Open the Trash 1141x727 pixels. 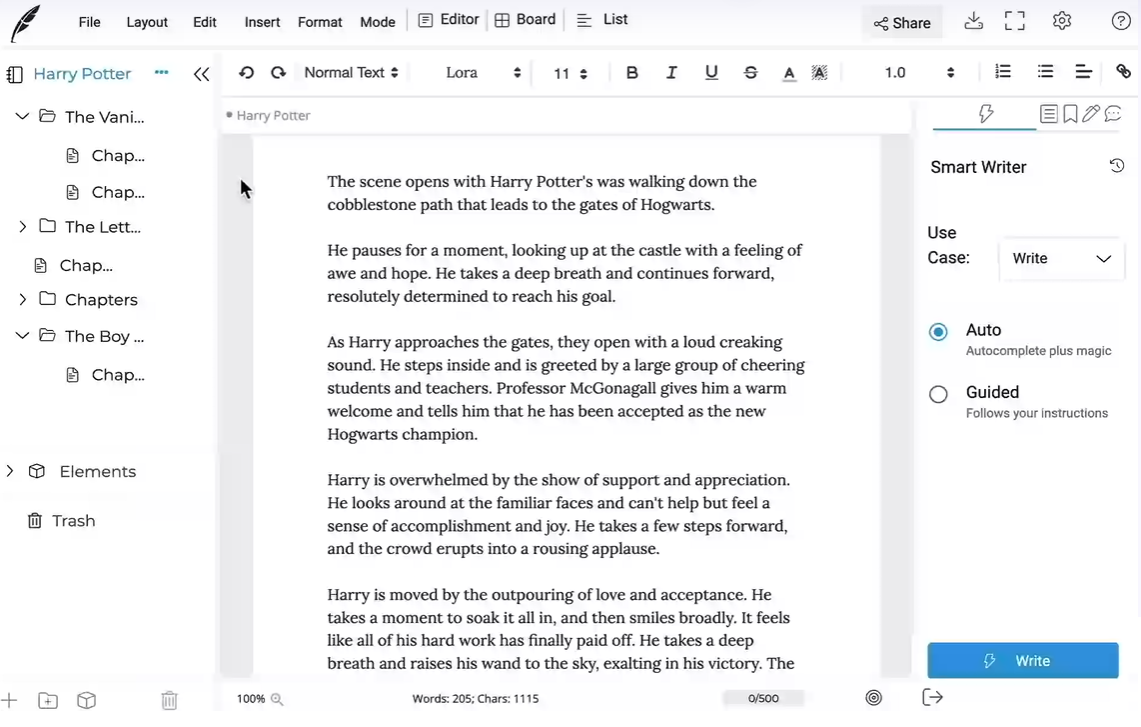(62, 521)
